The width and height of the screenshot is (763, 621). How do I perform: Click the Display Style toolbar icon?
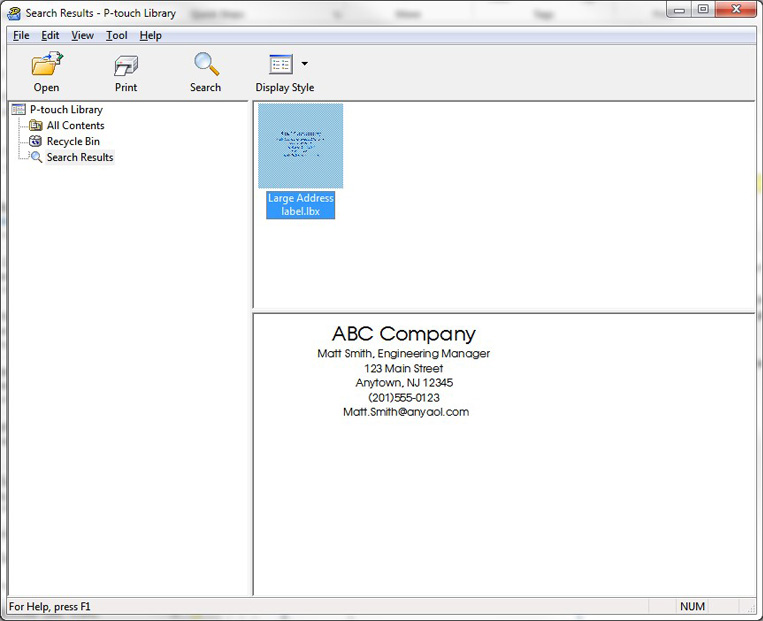click(280, 65)
